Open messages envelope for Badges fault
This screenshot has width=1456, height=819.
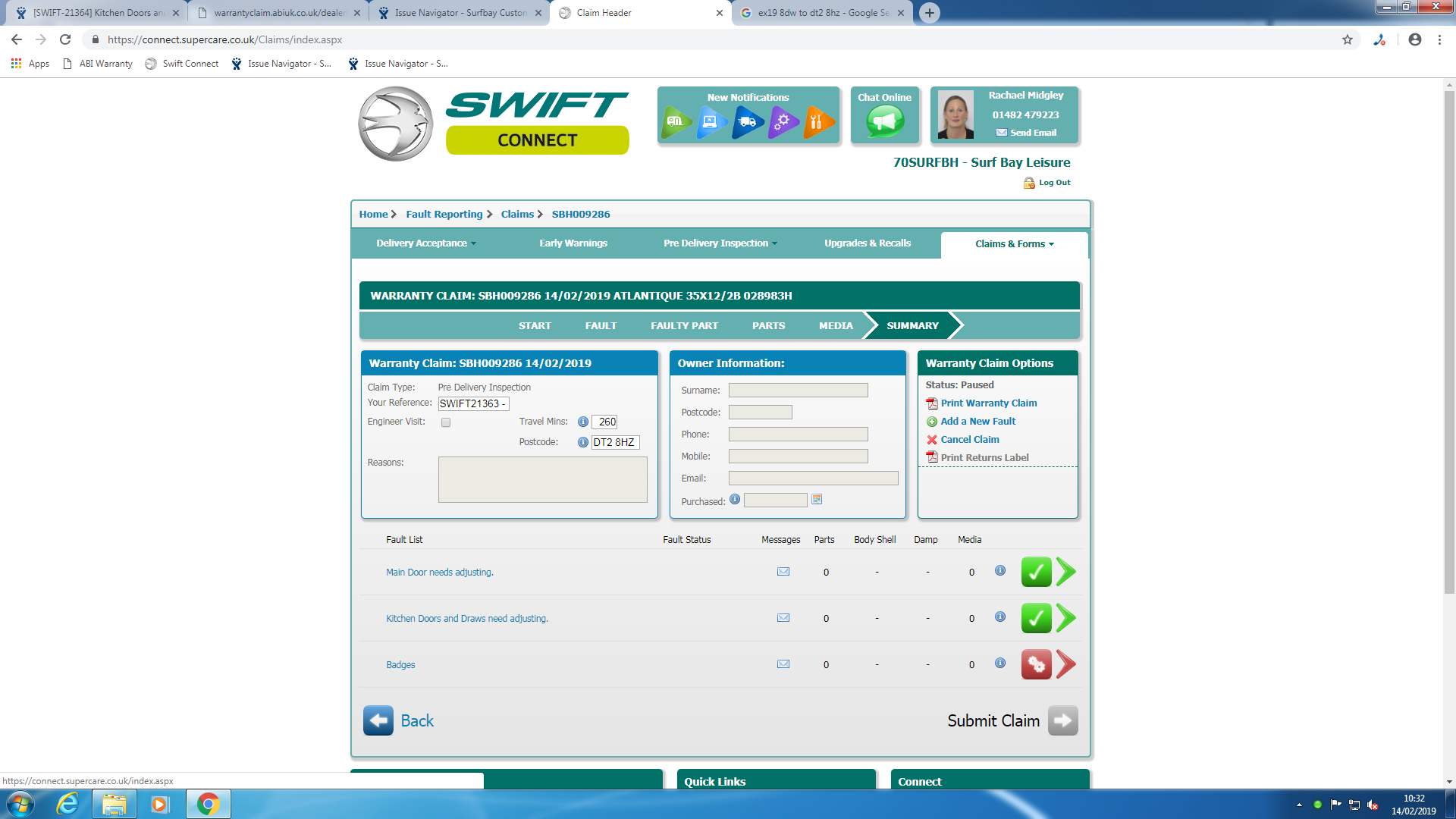tap(783, 664)
